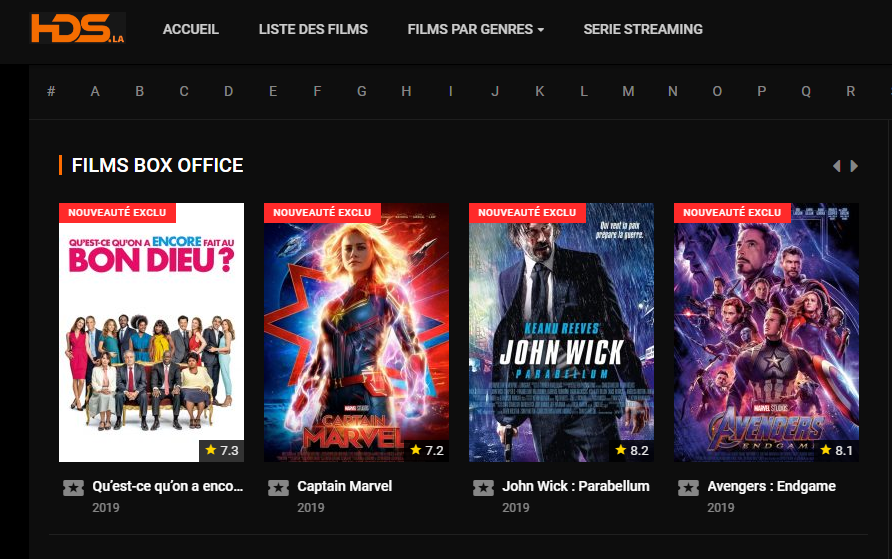The image size is (892, 559).
Task: Filter films by letter A
Action: 95,91
